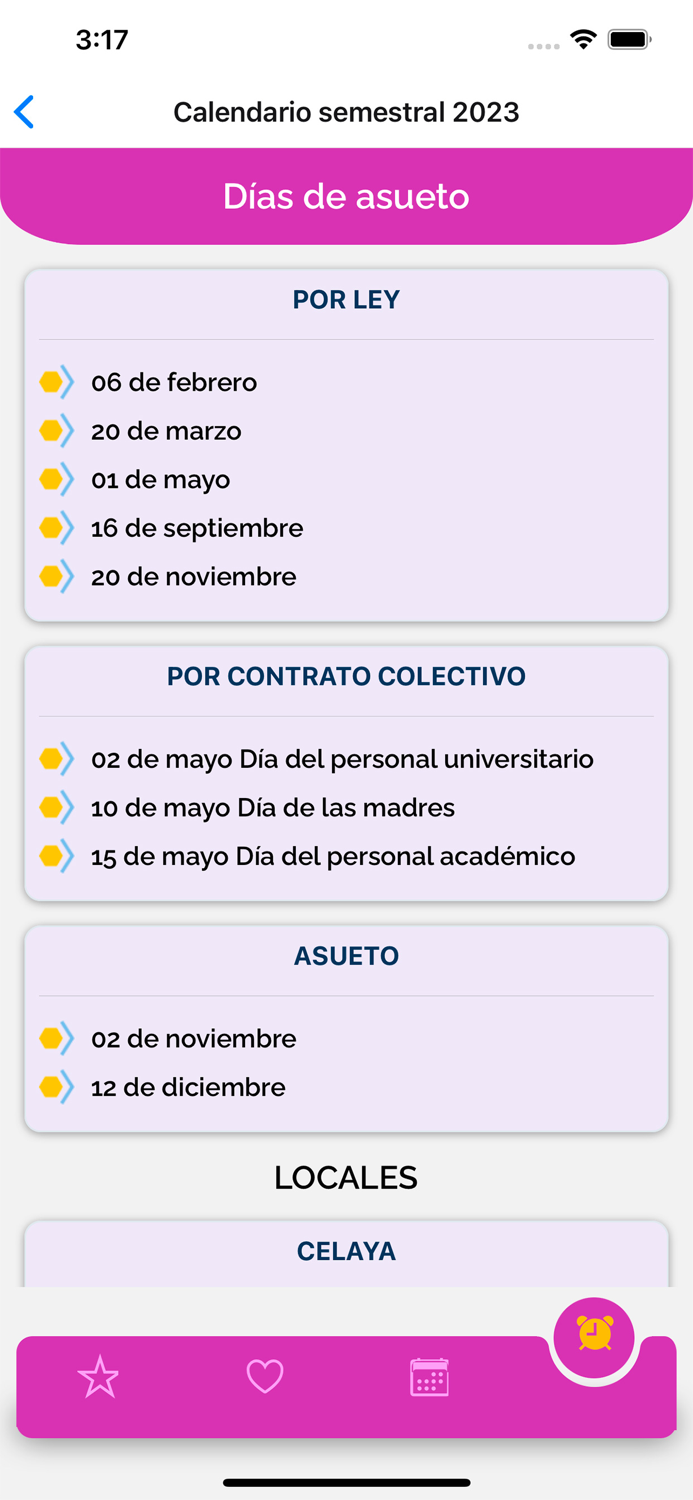
Task: Open the calendar icon in bottom bar
Action: coord(428,1377)
